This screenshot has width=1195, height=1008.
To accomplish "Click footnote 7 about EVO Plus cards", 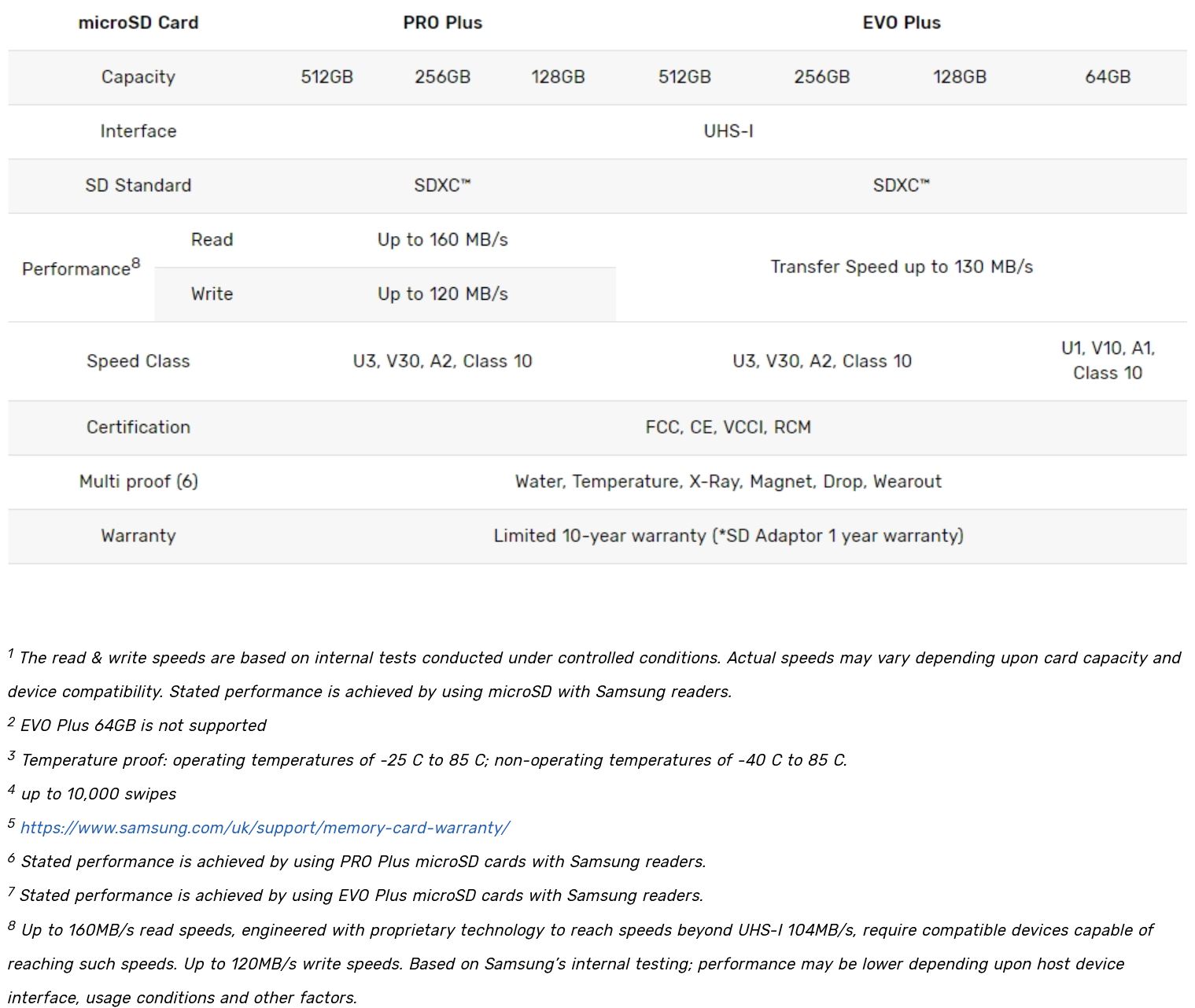I will click(356, 895).
